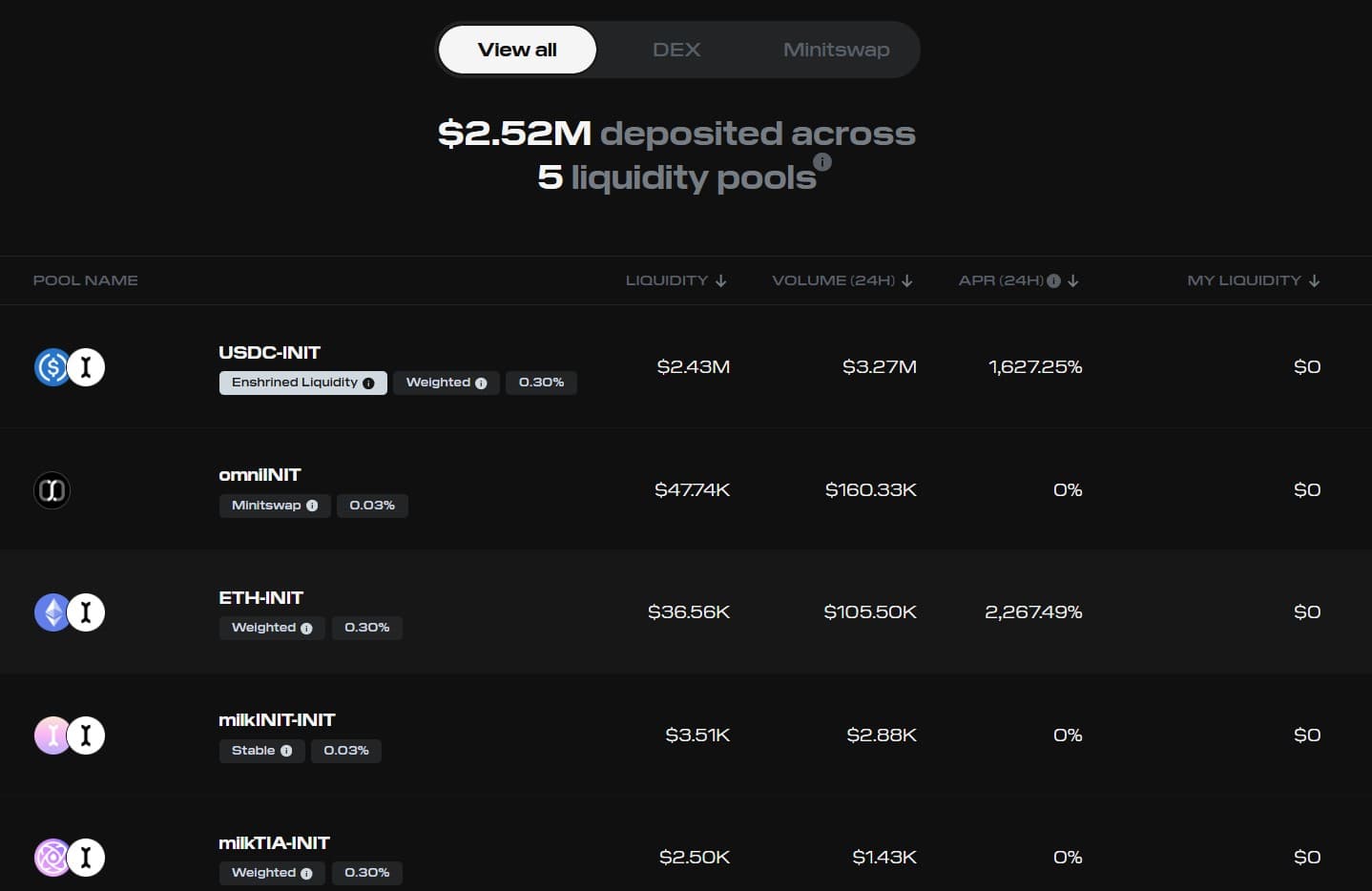Screen dimensions: 1372x891
Task: Sort pools by Volume (24H) column
Action: pyautogui.click(x=842, y=280)
